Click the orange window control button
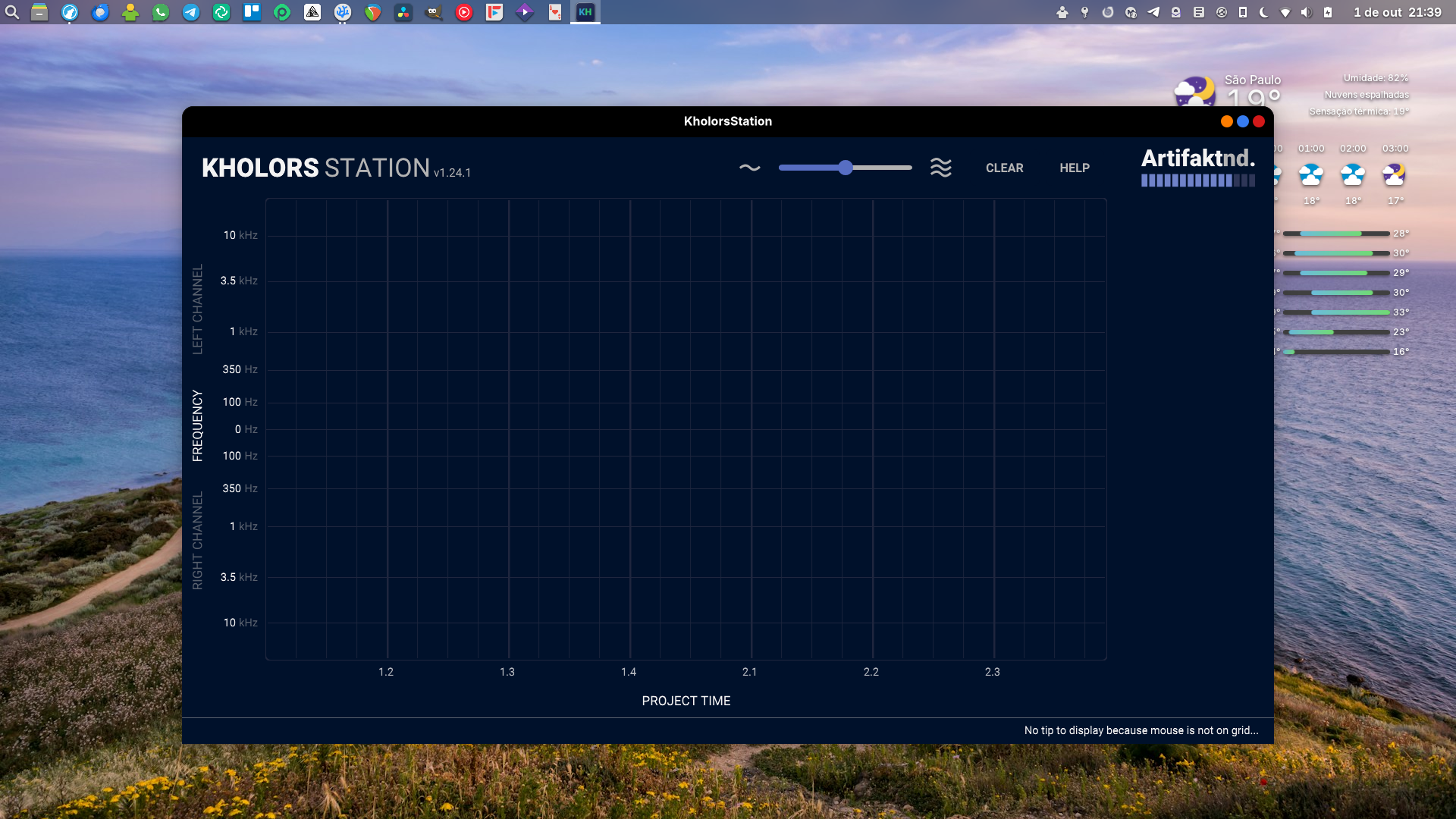 [1226, 121]
